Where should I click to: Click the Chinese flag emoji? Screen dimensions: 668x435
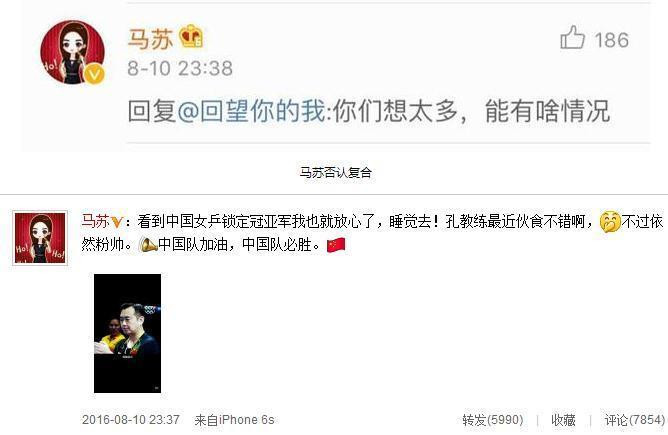336,245
